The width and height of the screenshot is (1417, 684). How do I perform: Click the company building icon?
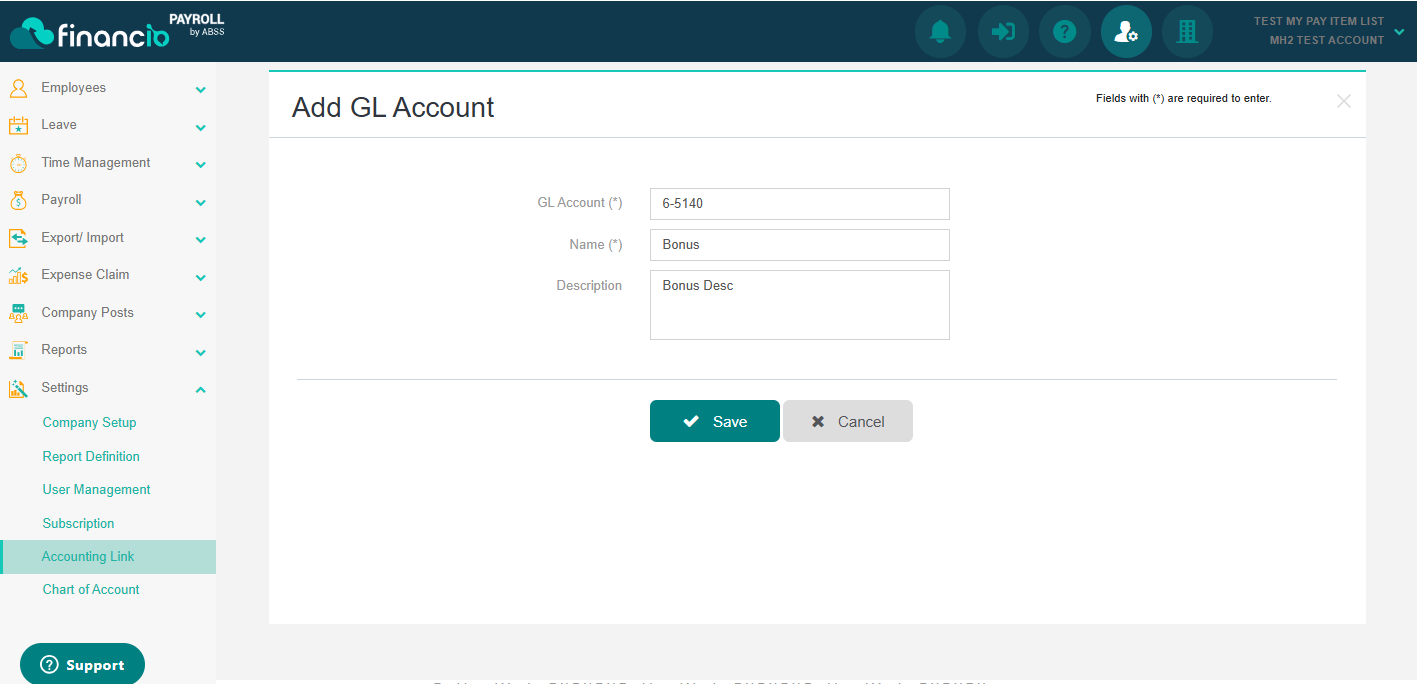[1187, 32]
